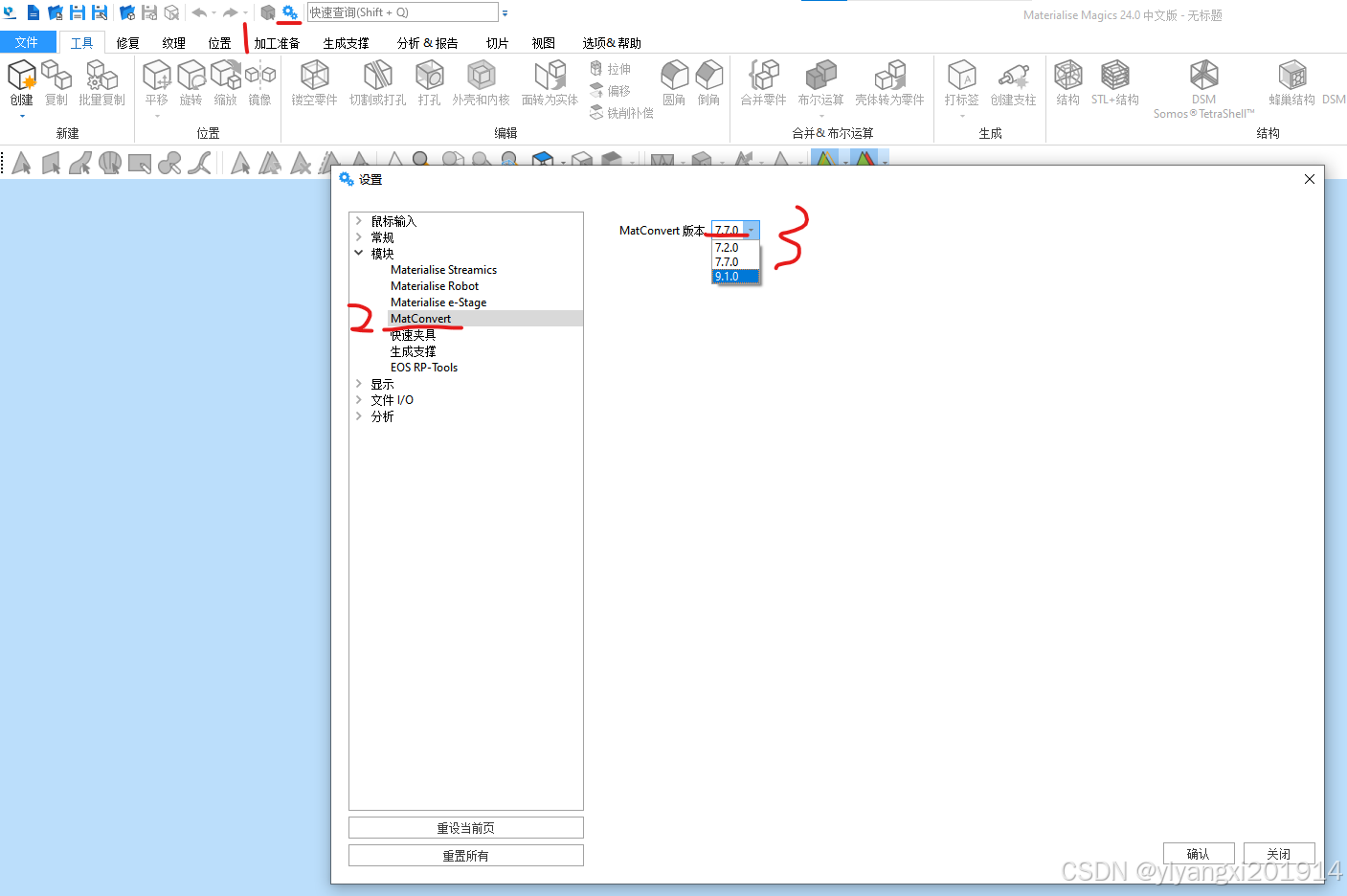Click the 壳体转为零件 shells to parts icon
This screenshot has width=1347, height=896.
pyautogui.click(x=889, y=76)
